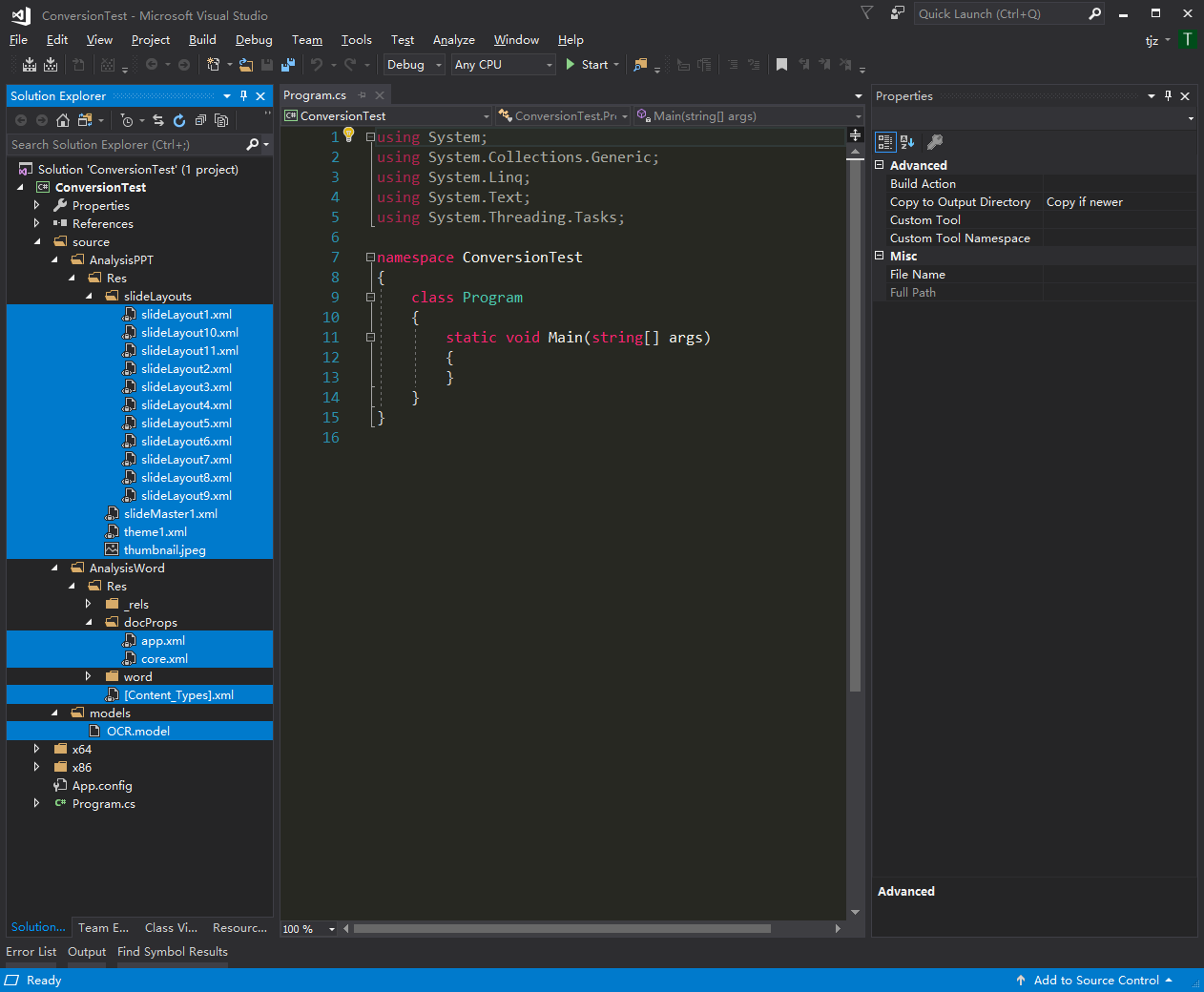Screen dimensions: 1204x992
Task: Click Collapse All in Solution Explorer toolbar
Action: 200,120
